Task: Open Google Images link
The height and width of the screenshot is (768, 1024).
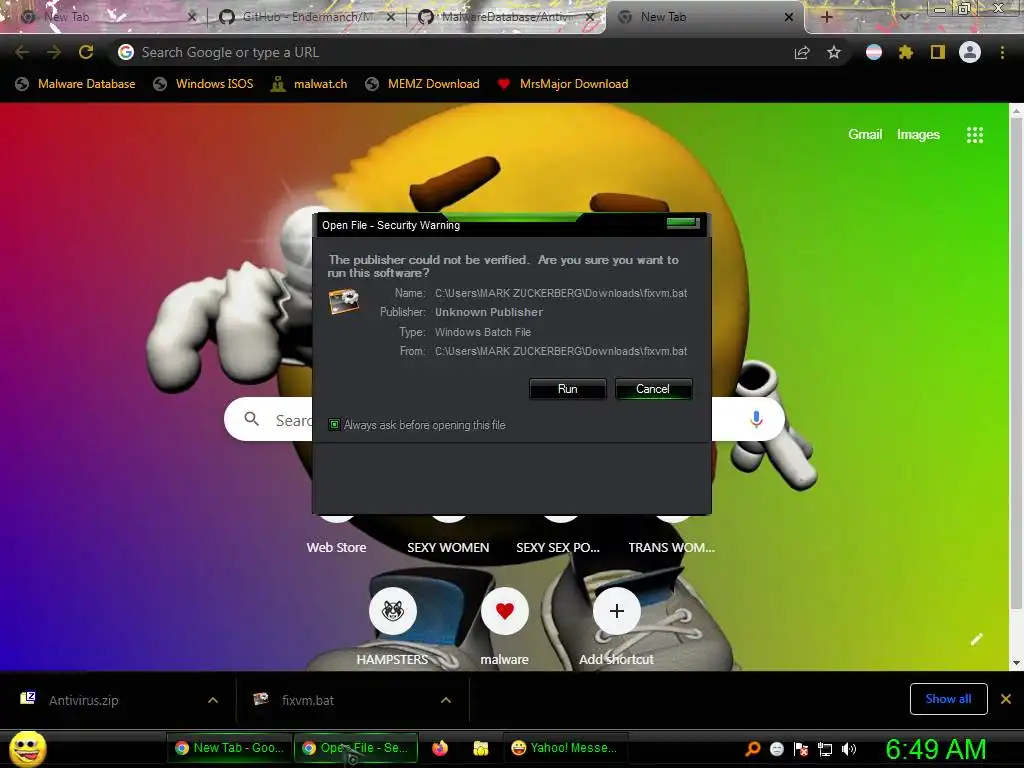Action: click(x=918, y=135)
